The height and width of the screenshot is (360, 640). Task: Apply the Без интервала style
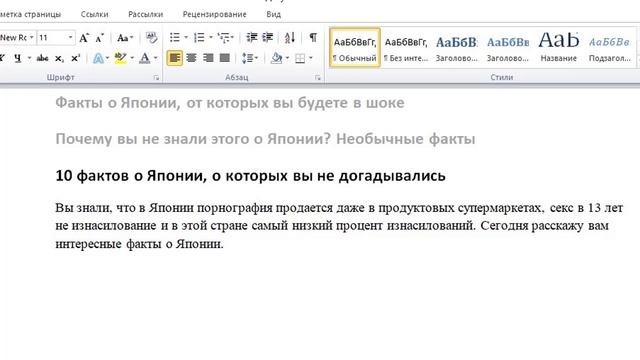click(x=406, y=48)
